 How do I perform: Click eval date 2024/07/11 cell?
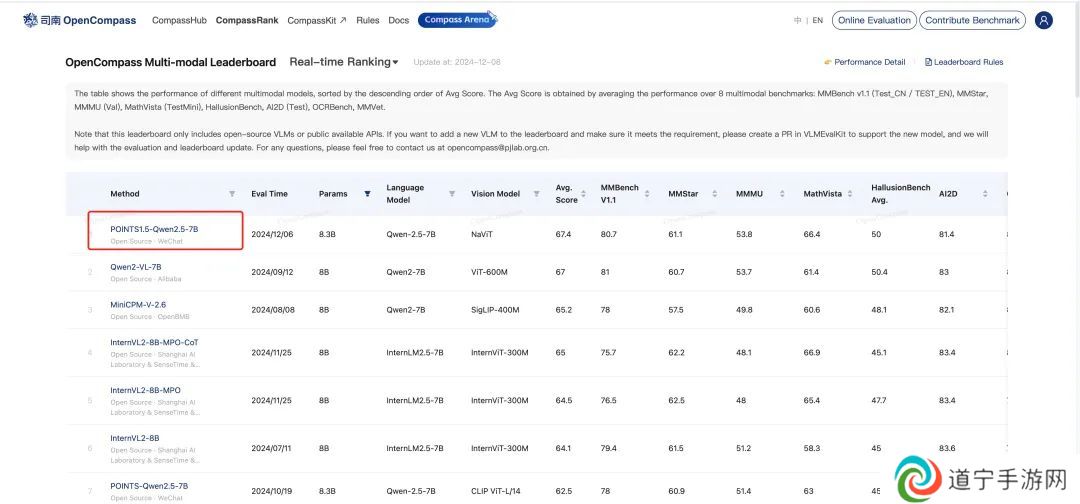(x=273, y=449)
